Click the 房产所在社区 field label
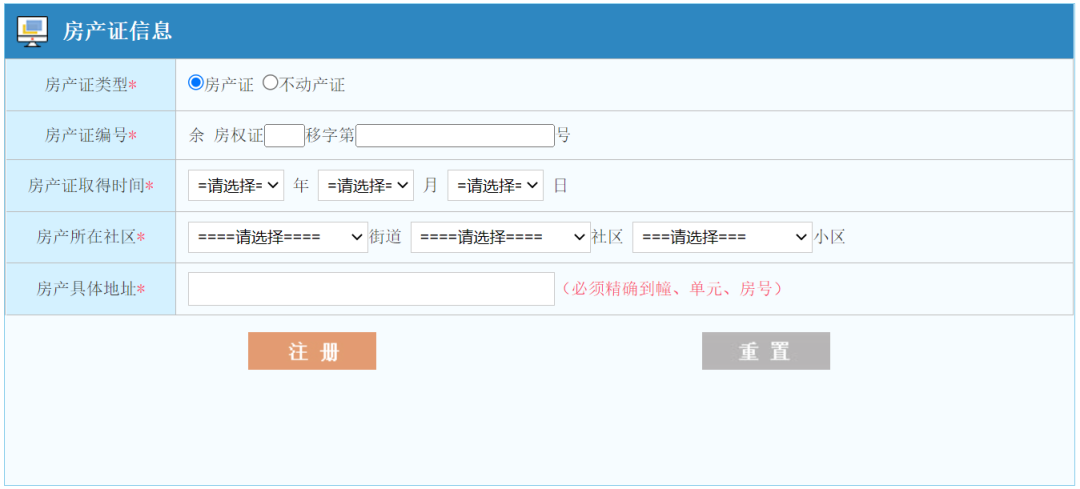This screenshot has width=1080, height=489. coord(90,237)
